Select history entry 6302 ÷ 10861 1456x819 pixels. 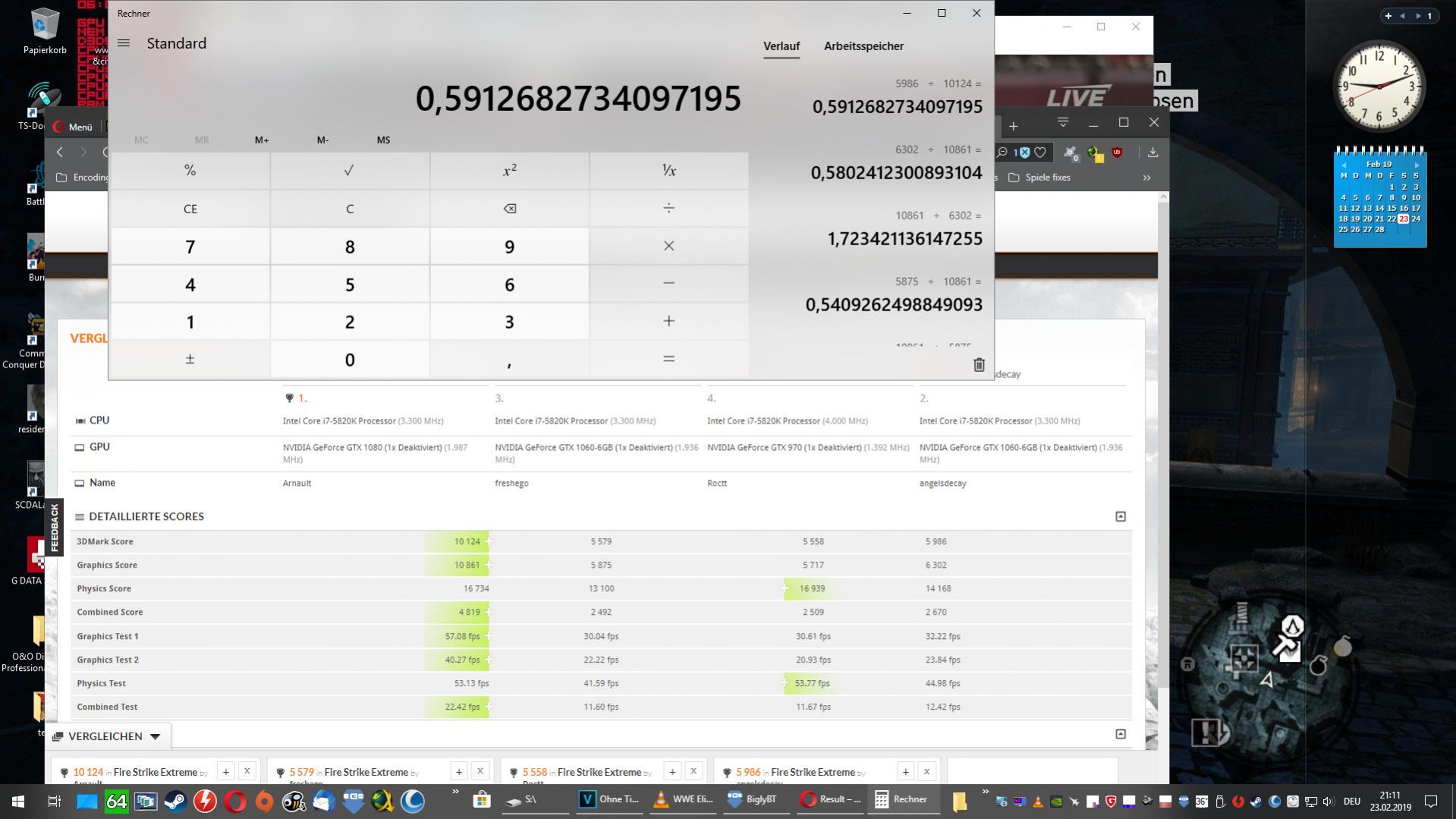(x=896, y=163)
